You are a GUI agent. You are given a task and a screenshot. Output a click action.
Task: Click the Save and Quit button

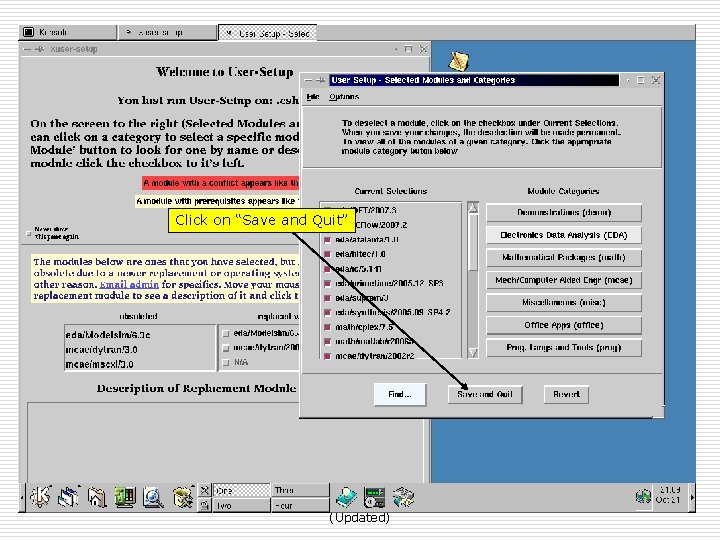click(x=485, y=394)
